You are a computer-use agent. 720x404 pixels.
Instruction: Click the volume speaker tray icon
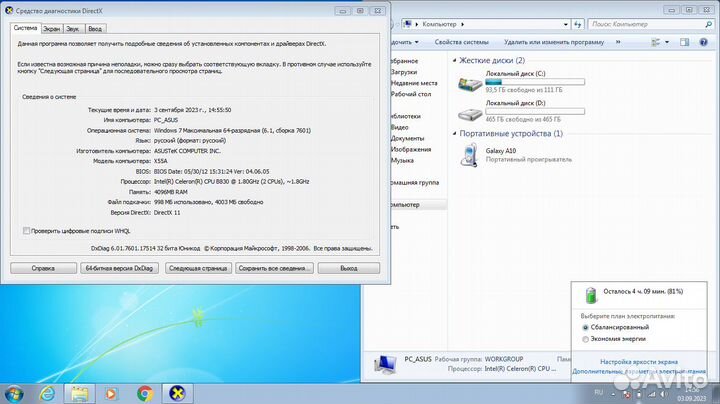click(664, 394)
